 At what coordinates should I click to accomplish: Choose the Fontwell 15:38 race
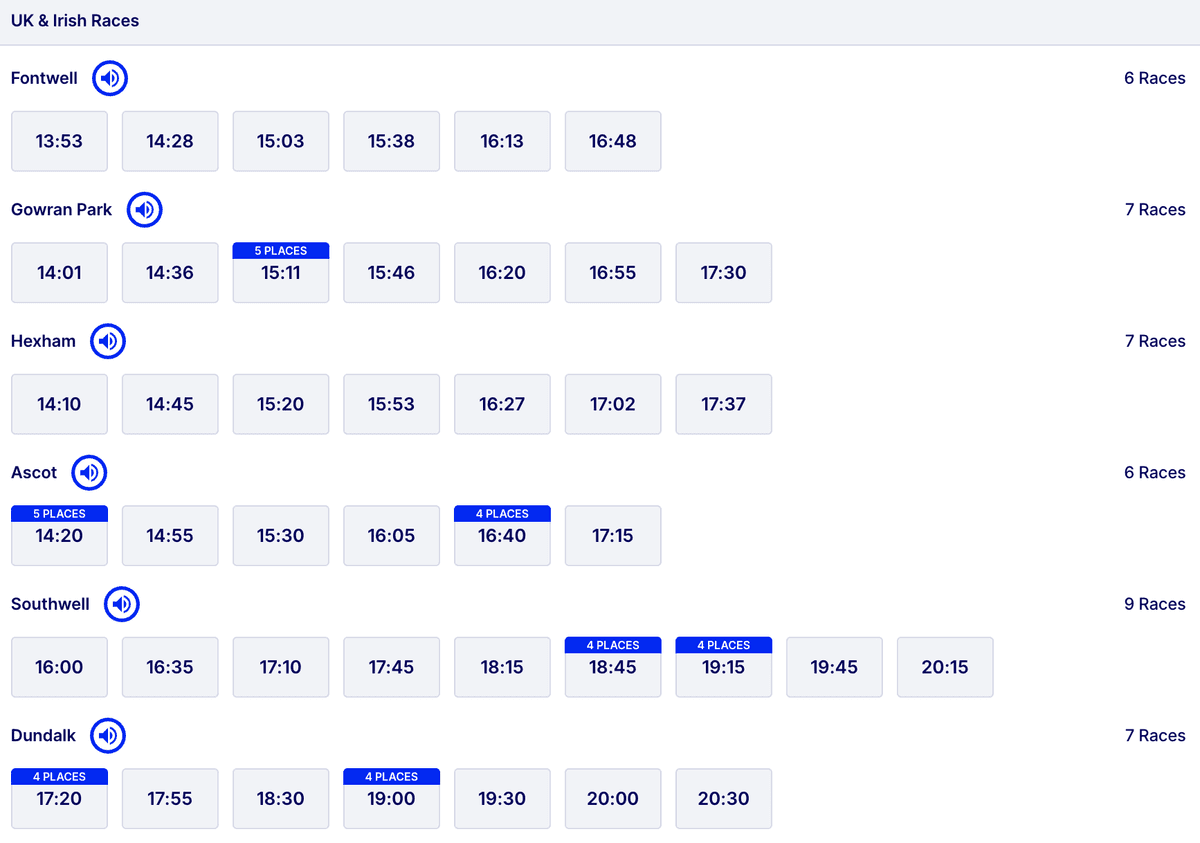[391, 141]
